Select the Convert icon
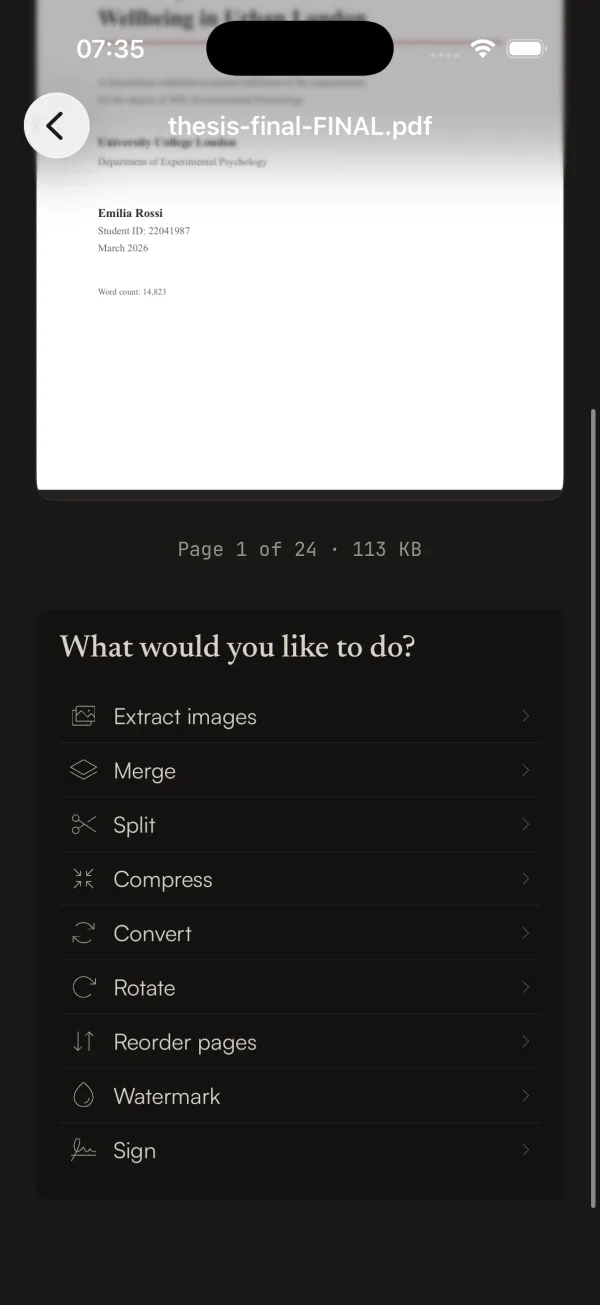This screenshot has height=1305, width=600. pyautogui.click(x=83, y=933)
